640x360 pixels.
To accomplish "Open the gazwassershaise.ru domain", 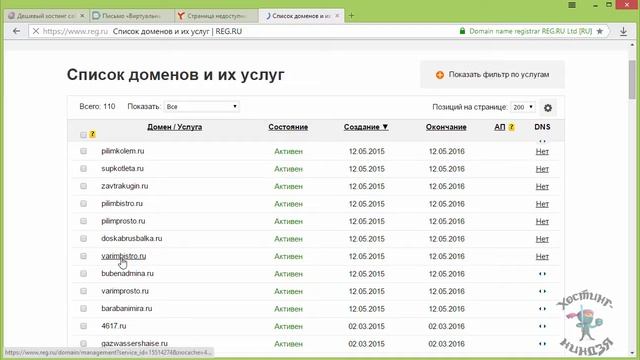I will (x=134, y=344).
